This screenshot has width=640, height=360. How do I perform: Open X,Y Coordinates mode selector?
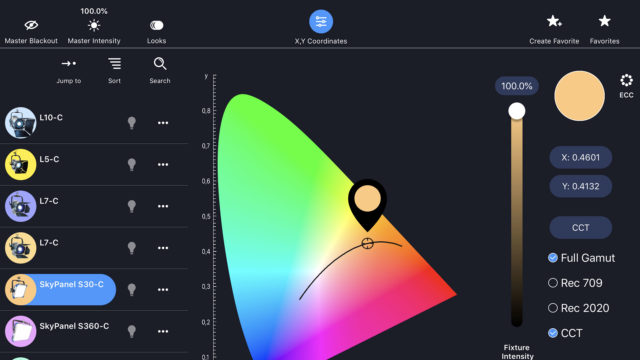321,22
